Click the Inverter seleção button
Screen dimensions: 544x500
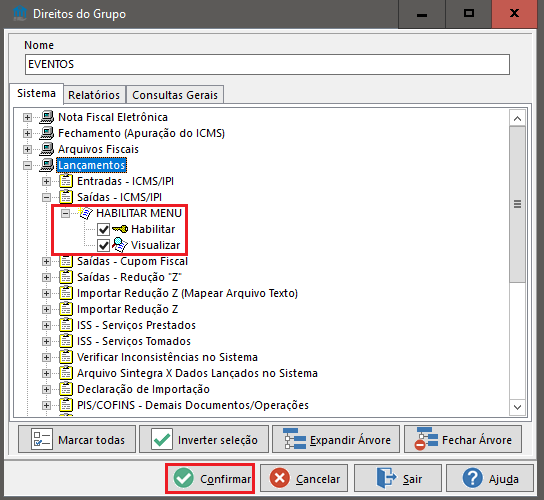point(204,439)
